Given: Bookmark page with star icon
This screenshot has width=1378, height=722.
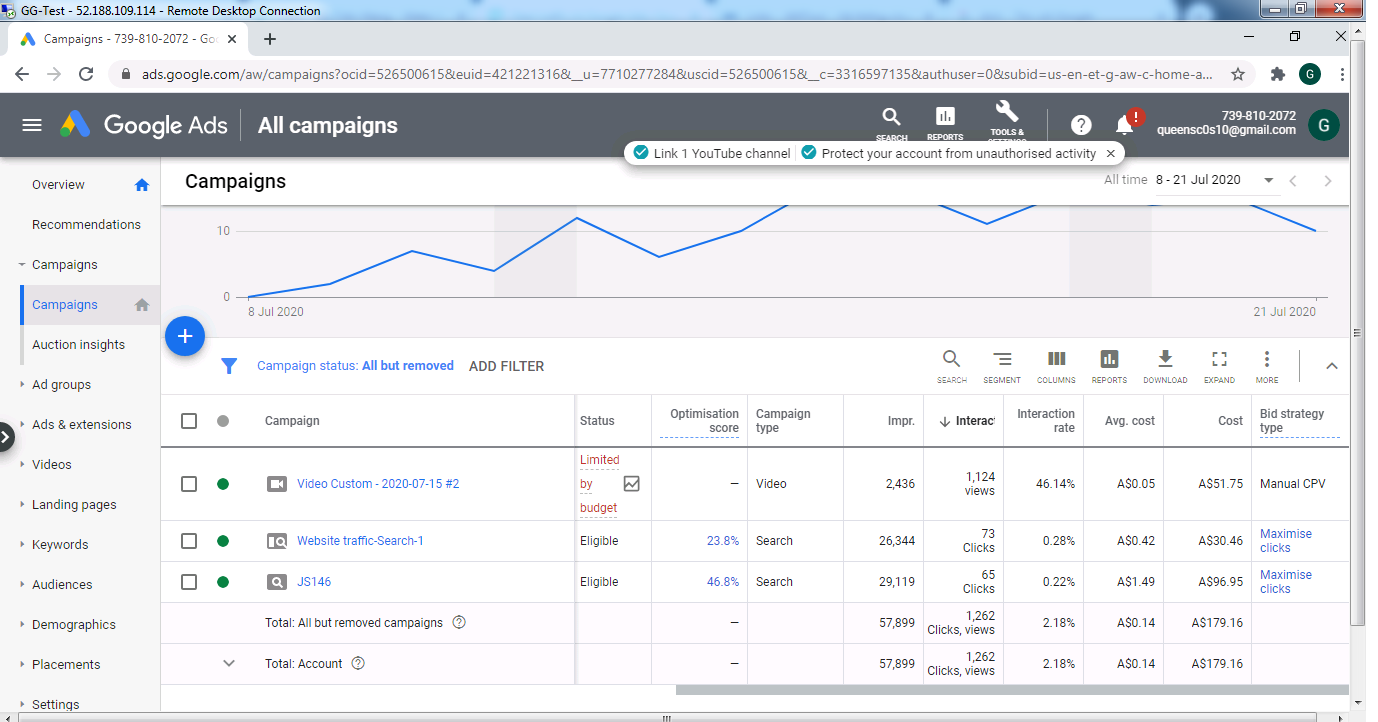Looking at the screenshot, I should coord(1238,74).
